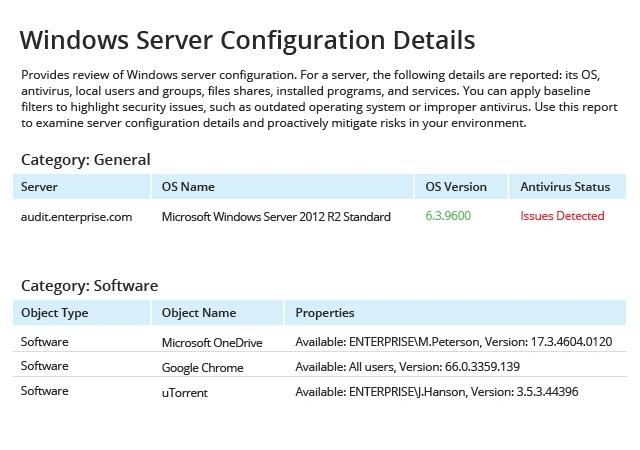Click audit.enterprise.com server entry
640x450 pixels.
point(76,217)
